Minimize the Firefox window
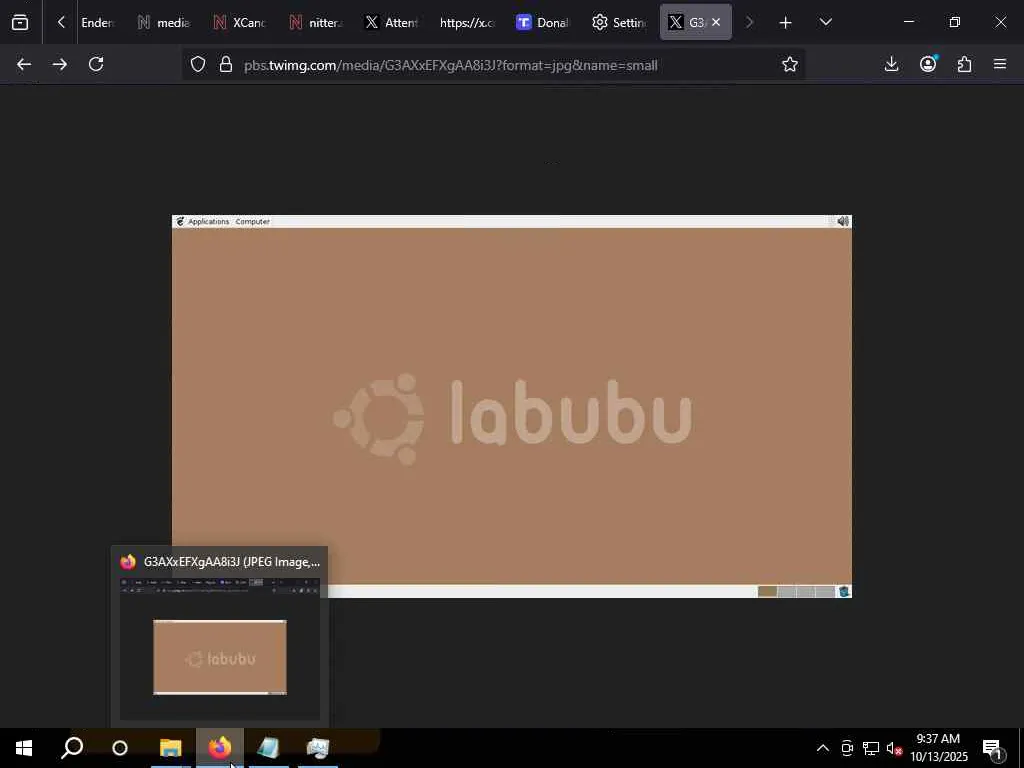The height and width of the screenshot is (768, 1024). point(908,22)
